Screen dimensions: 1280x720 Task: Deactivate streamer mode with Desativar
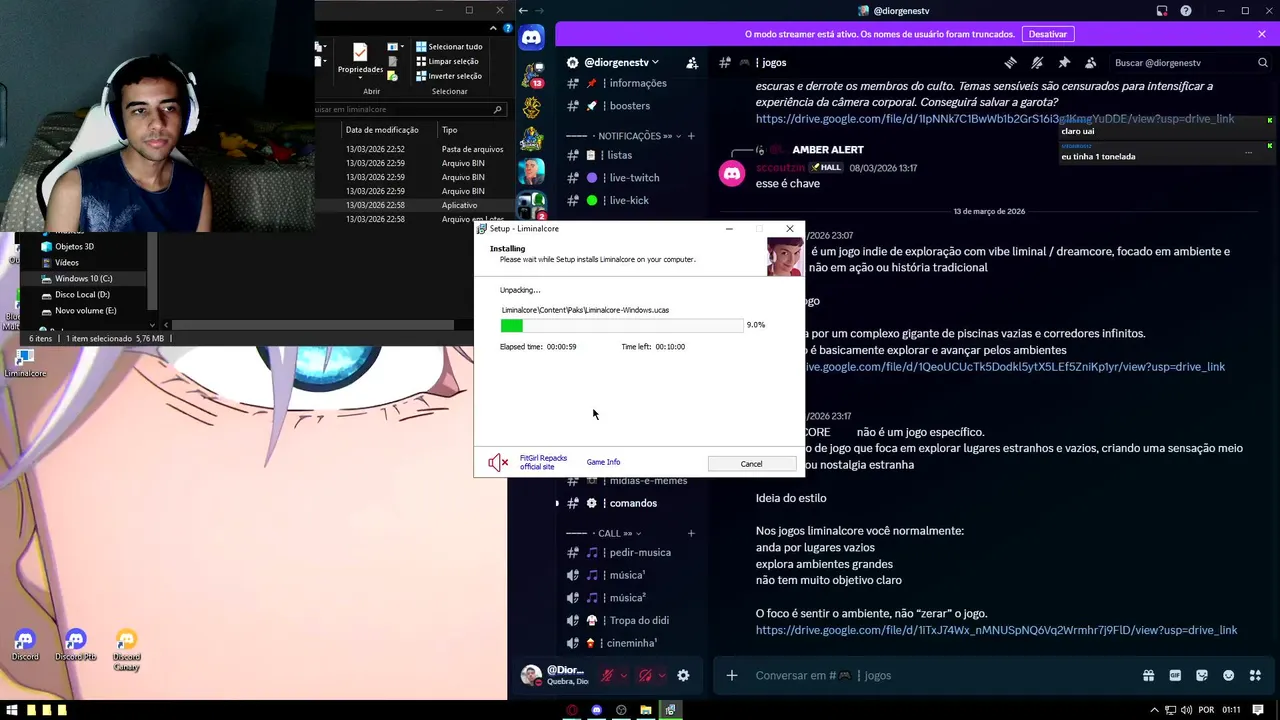pyautogui.click(x=1047, y=34)
